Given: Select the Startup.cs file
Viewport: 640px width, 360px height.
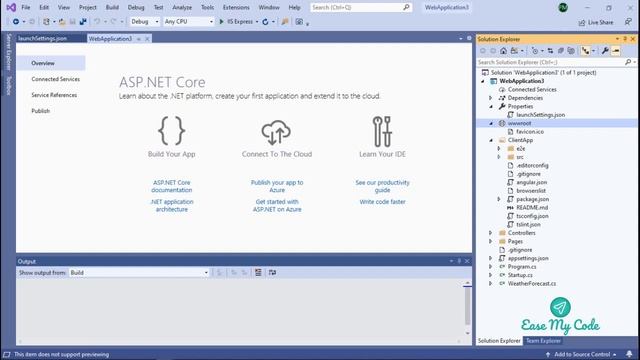Looking at the screenshot, I should 520,275.
